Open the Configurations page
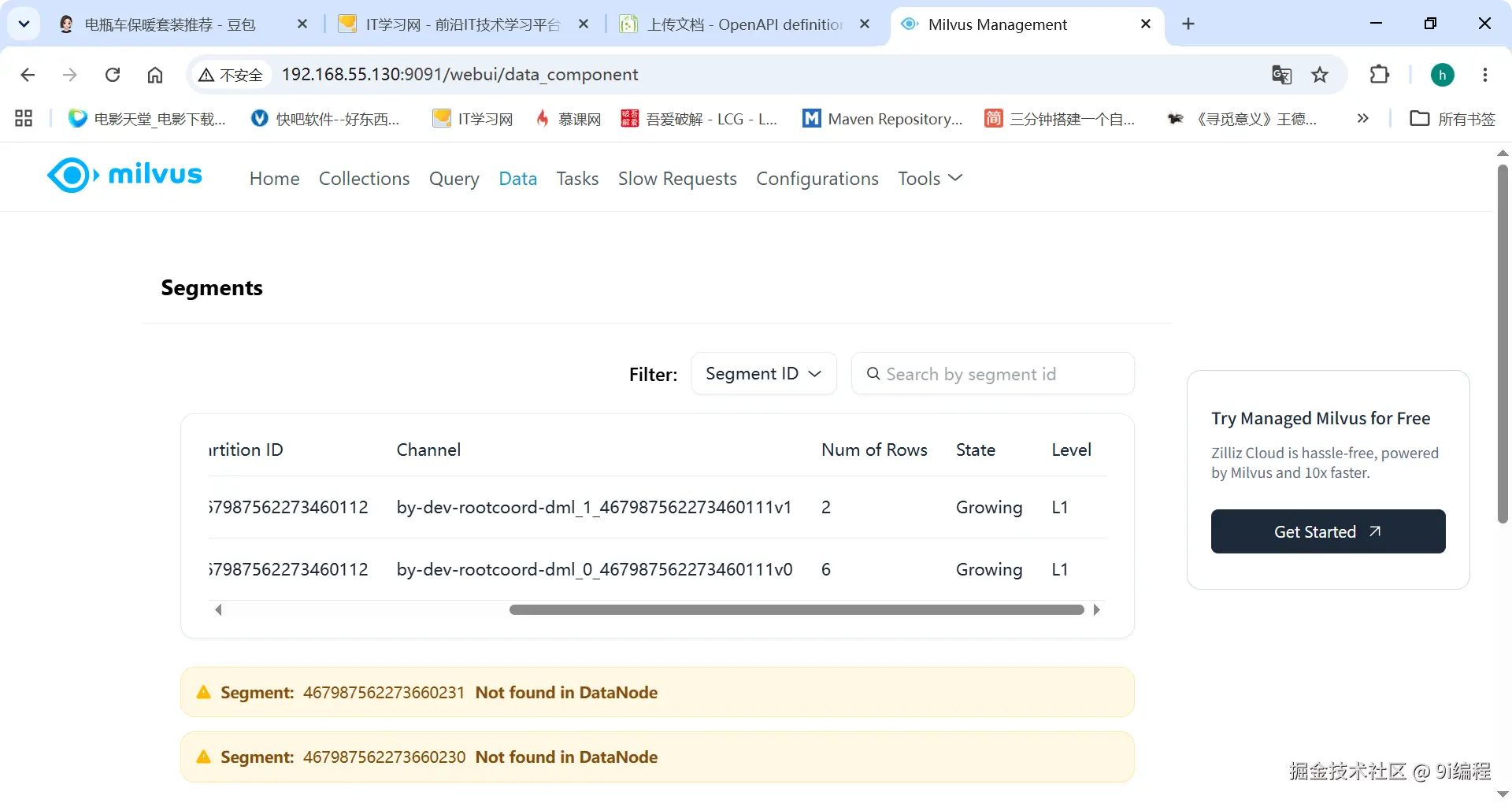The width and height of the screenshot is (1512, 803). pos(817,179)
